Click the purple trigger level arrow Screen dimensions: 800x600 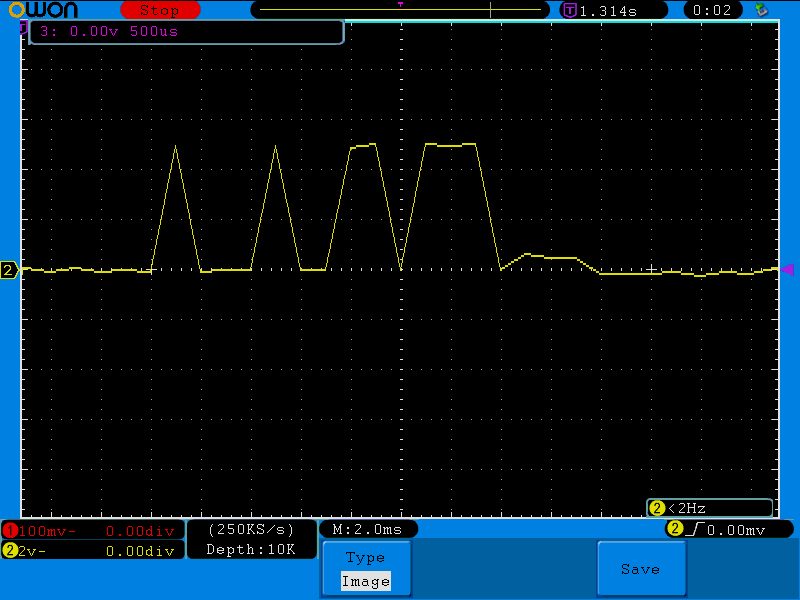click(788, 269)
